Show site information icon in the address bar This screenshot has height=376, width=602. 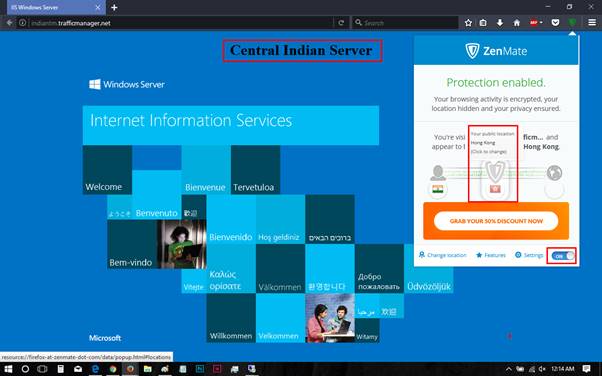click(23, 23)
